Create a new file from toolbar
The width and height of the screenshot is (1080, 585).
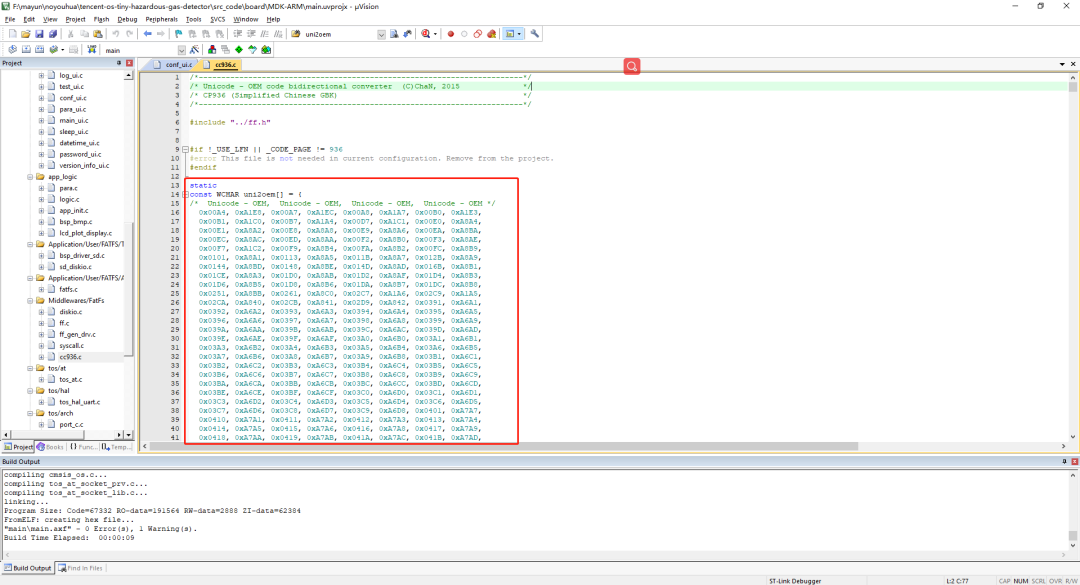(x=12, y=34)
